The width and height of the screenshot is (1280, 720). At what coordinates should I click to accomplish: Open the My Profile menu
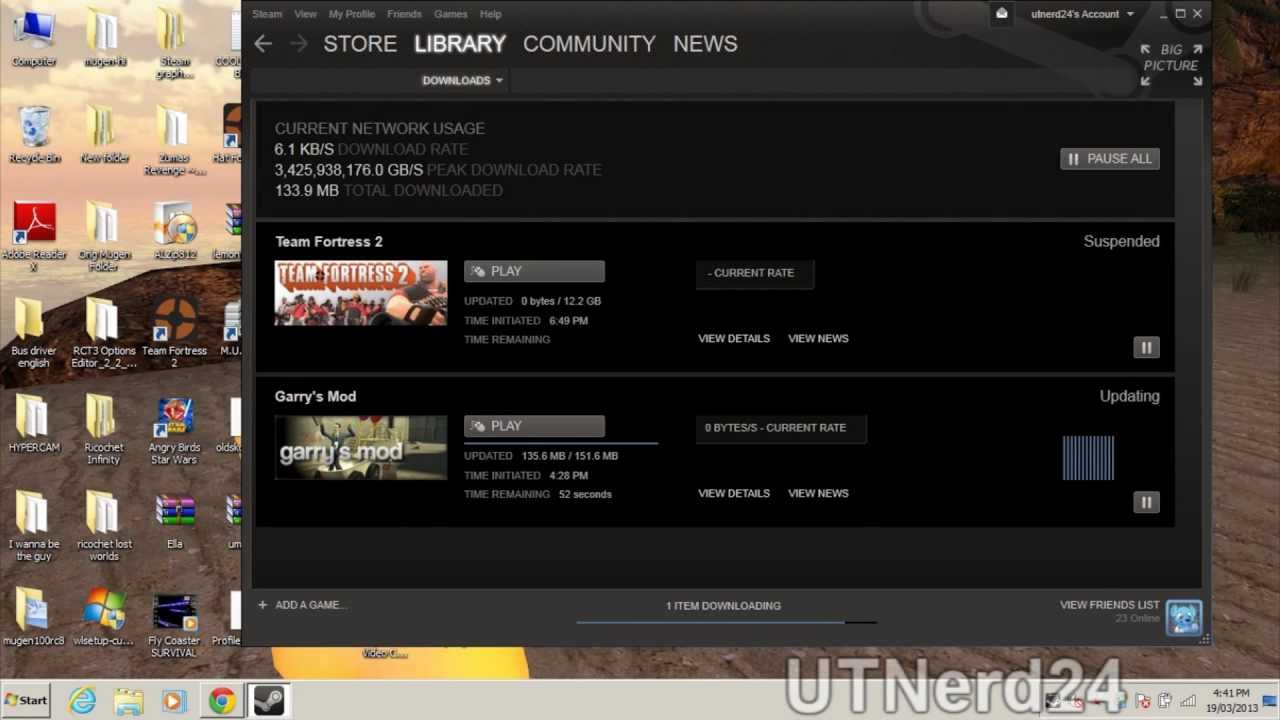pos(352,14)
